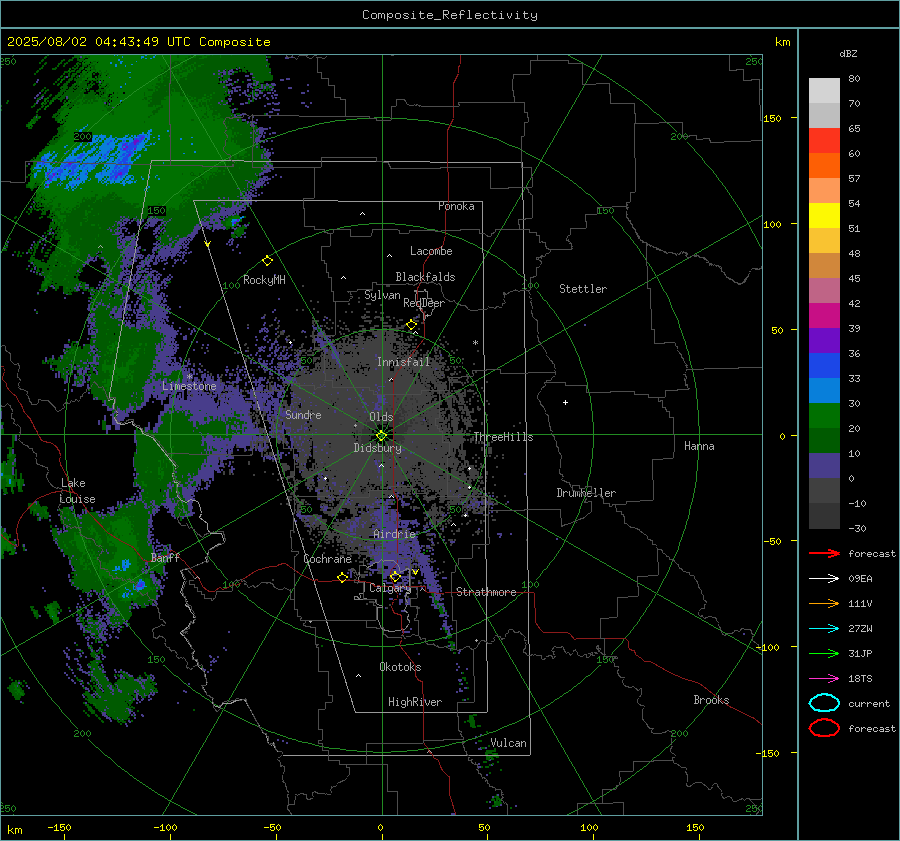The image size is (900, 841).
Task: Select the 65 dBZ red color swatch
Action: tap(824, 141)
